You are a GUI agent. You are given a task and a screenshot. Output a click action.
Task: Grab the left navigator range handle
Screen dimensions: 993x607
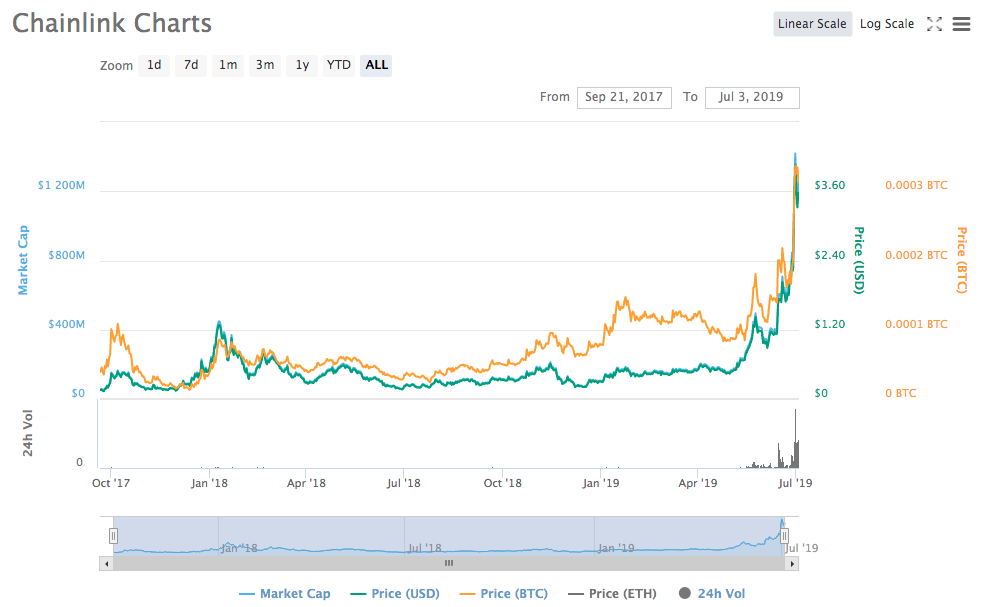[x=113, y=536]
